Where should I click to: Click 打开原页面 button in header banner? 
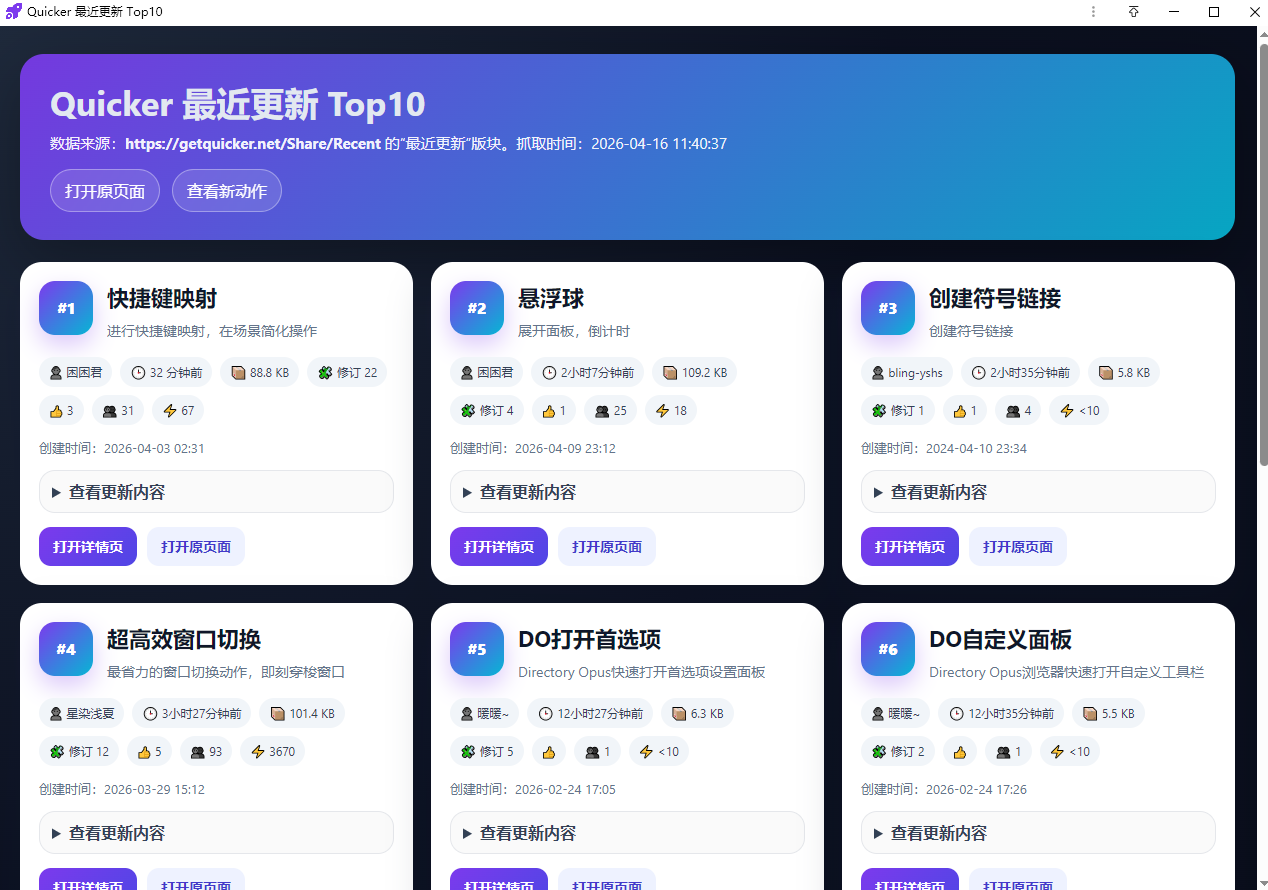click(x=105, y=191)
